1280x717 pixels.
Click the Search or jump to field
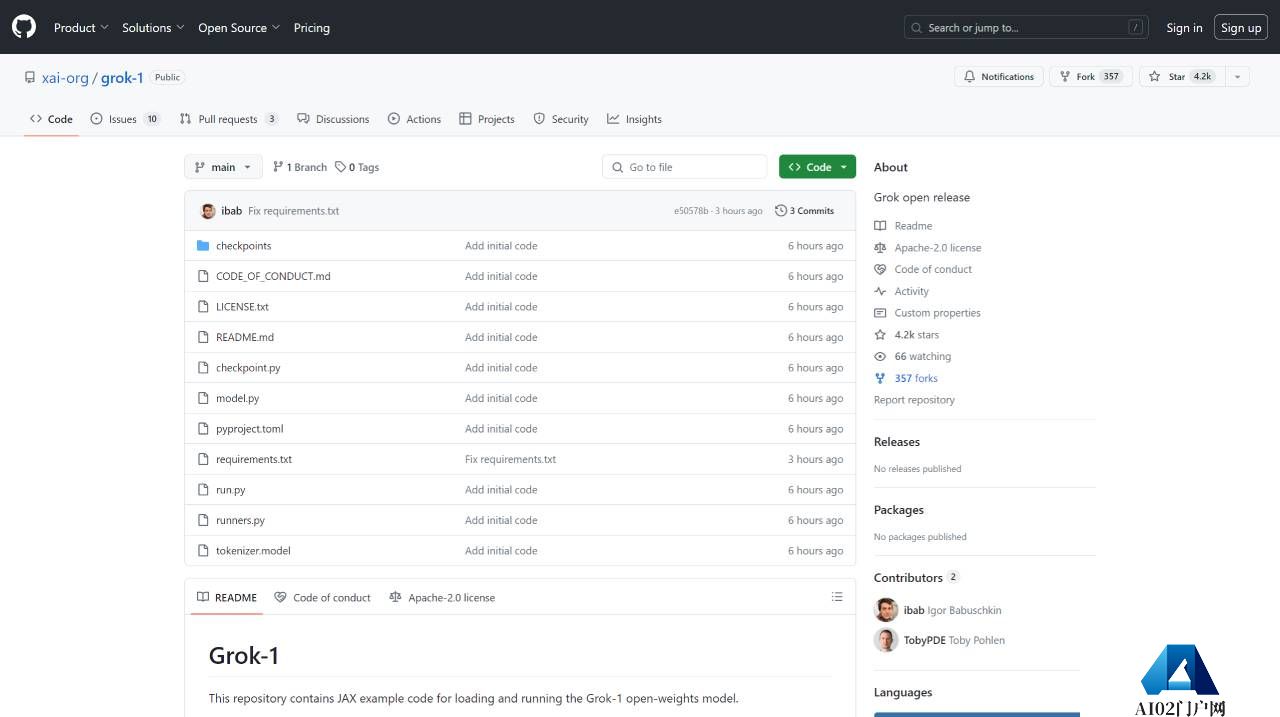(1026, 28)
